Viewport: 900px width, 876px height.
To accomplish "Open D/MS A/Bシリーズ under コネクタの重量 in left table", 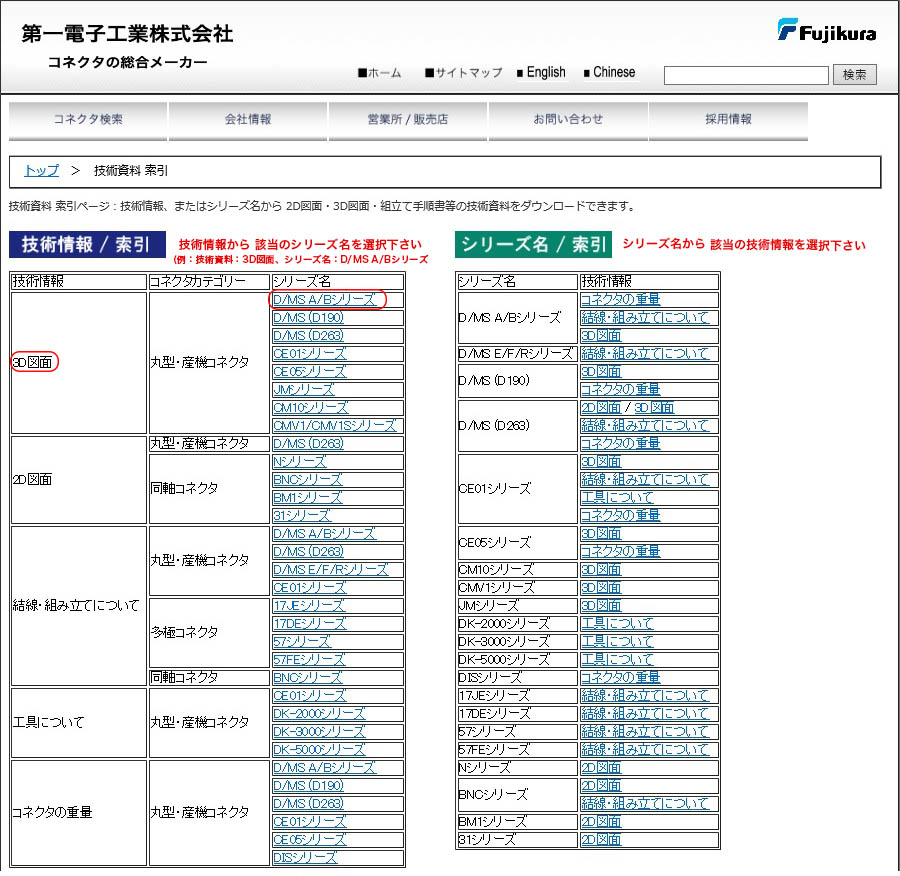I will tap(324, 768).
